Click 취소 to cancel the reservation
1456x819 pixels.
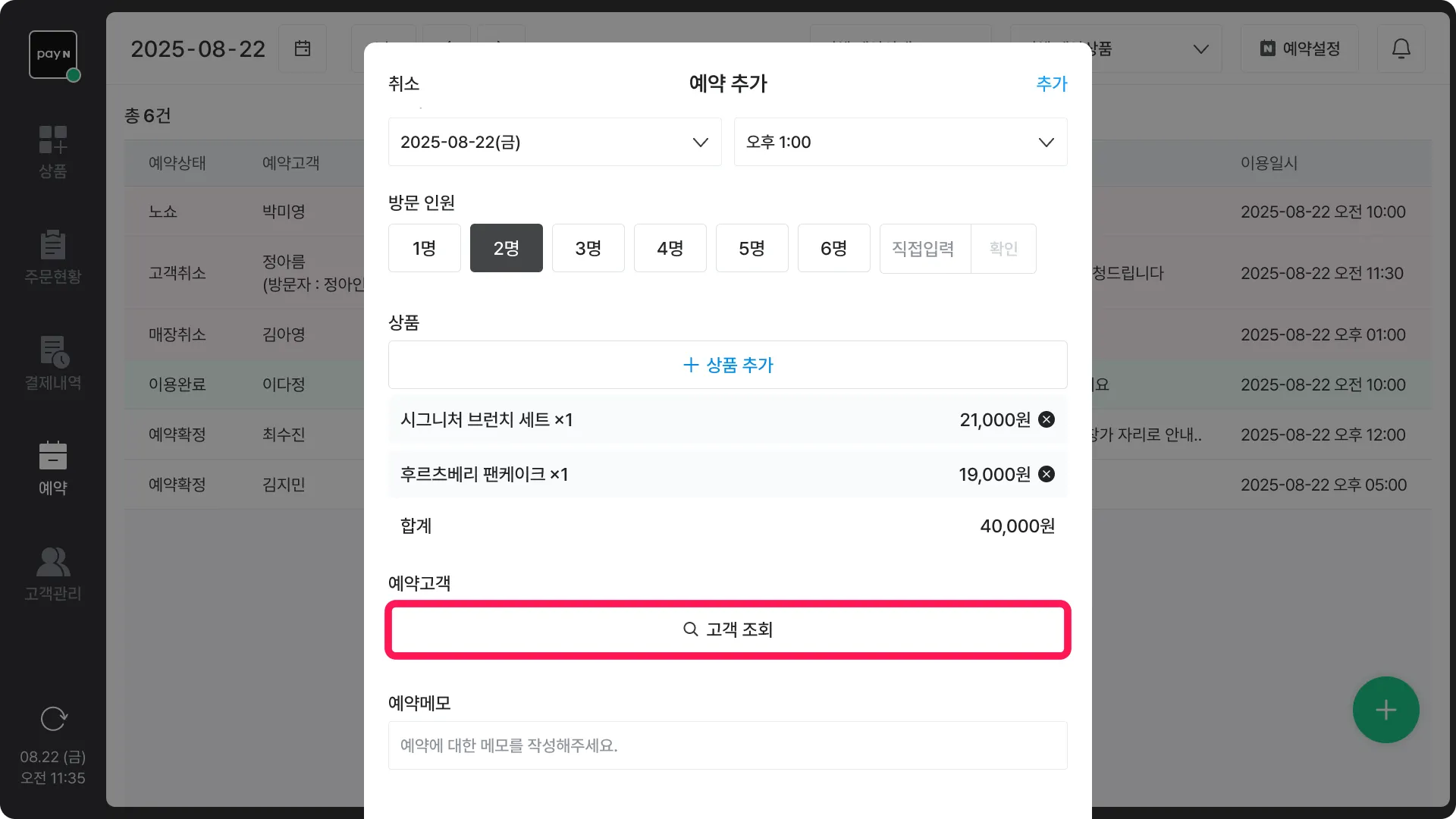(x=403, y=83)
